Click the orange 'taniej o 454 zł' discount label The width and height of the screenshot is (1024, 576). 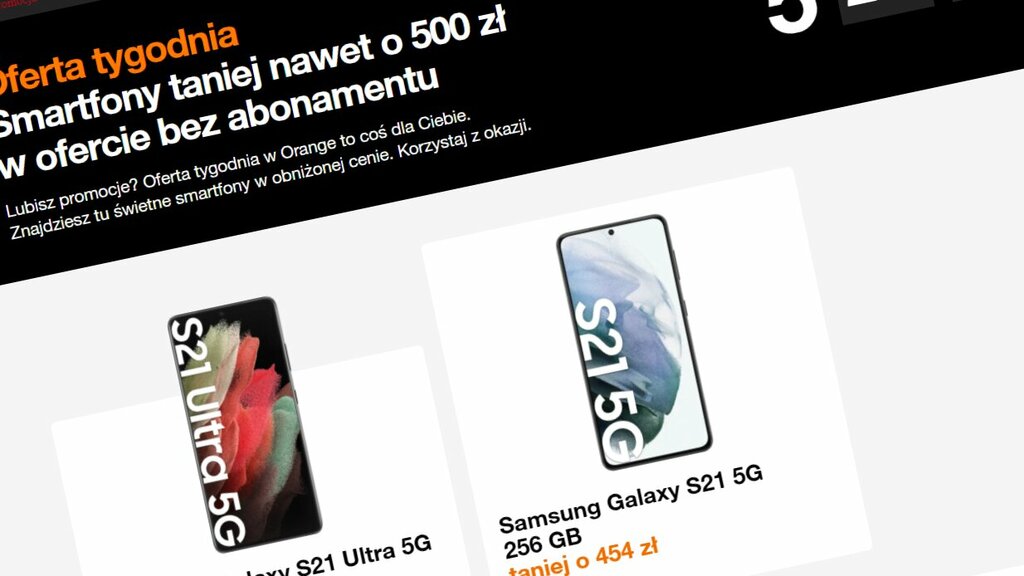pos(583,559)
